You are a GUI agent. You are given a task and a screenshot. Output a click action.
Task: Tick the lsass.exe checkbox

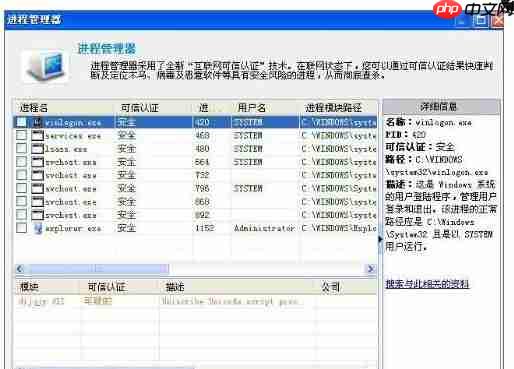click(21, 148)
